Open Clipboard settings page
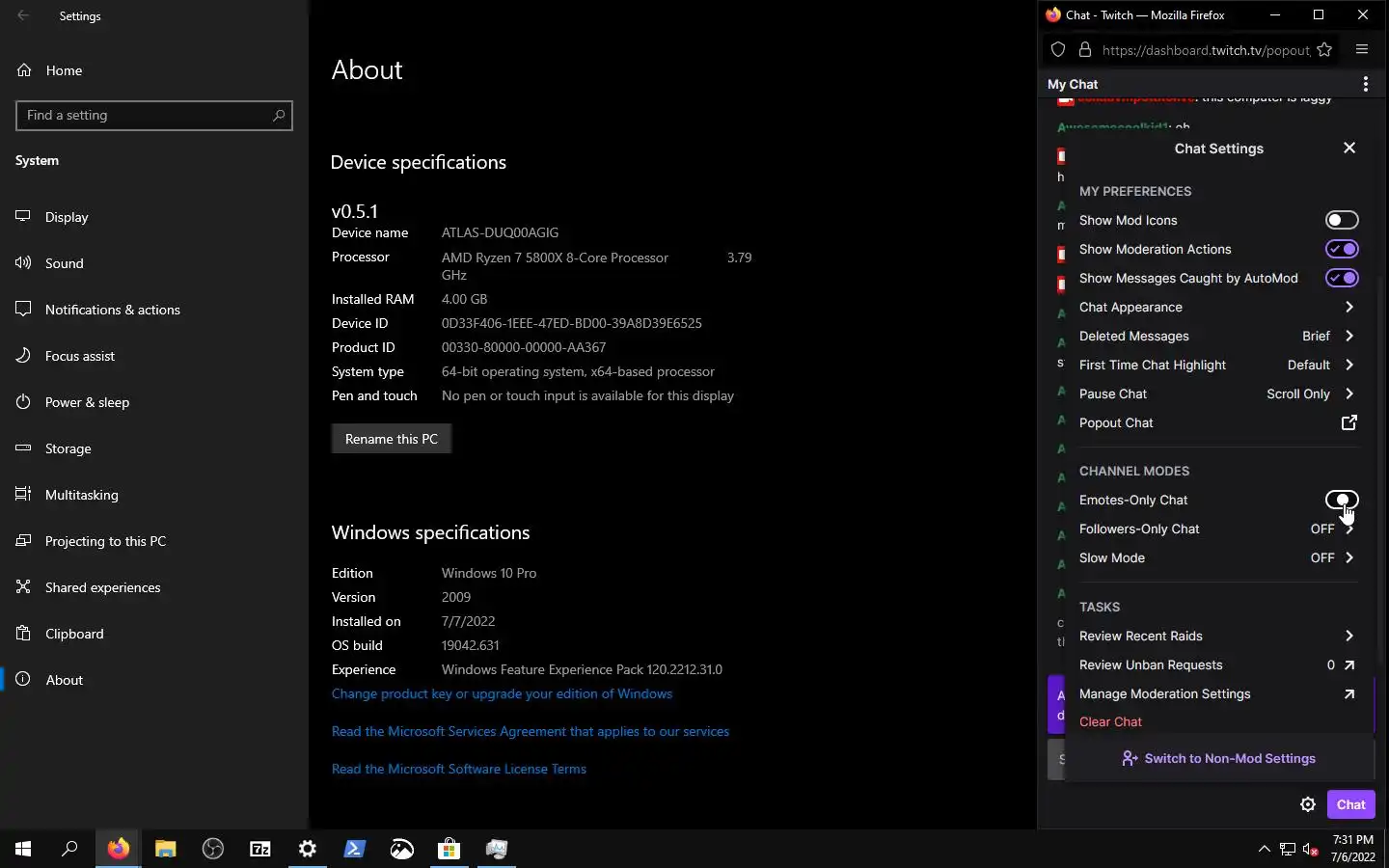 click(154, 634)
